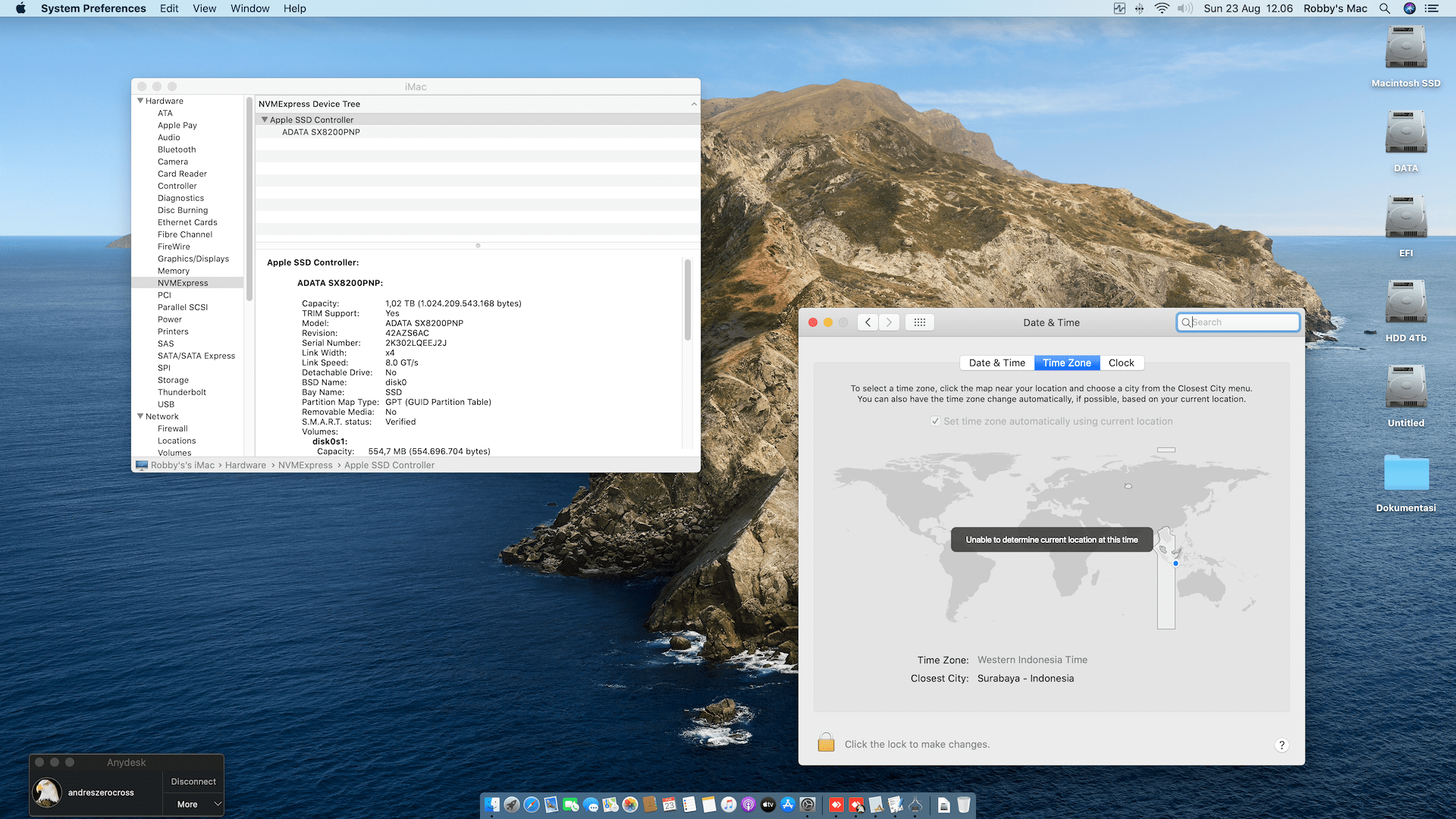Open the Window menu

[x=249, y=8]
